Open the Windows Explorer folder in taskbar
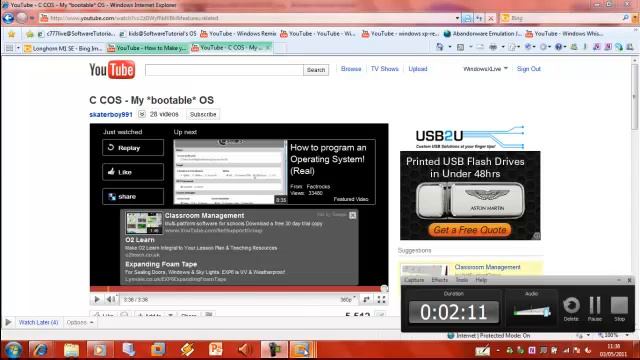 (71, 350)
